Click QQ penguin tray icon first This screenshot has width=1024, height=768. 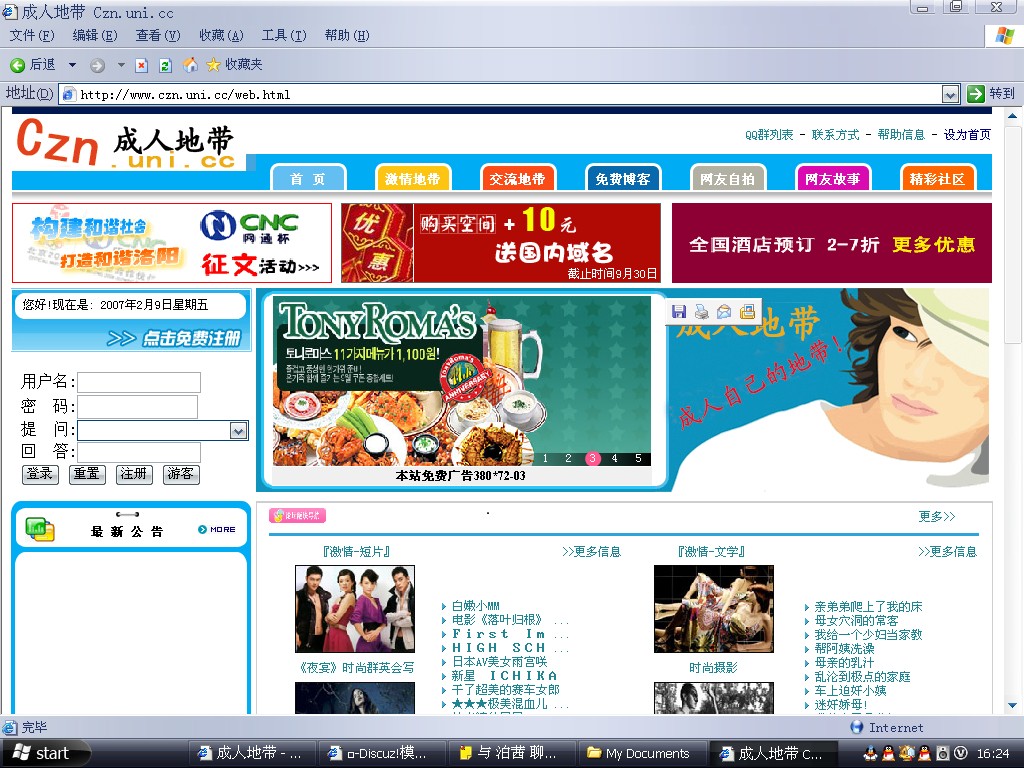[870, 753]
